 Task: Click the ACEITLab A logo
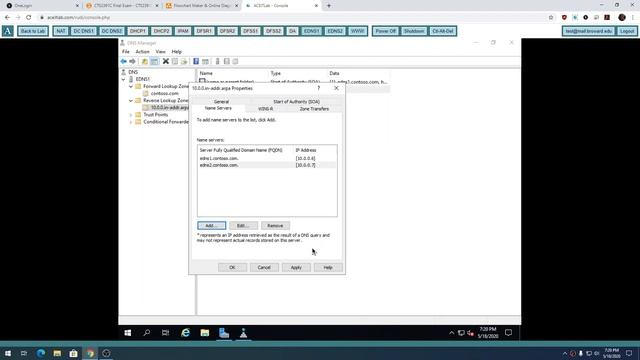pos(7,31)
